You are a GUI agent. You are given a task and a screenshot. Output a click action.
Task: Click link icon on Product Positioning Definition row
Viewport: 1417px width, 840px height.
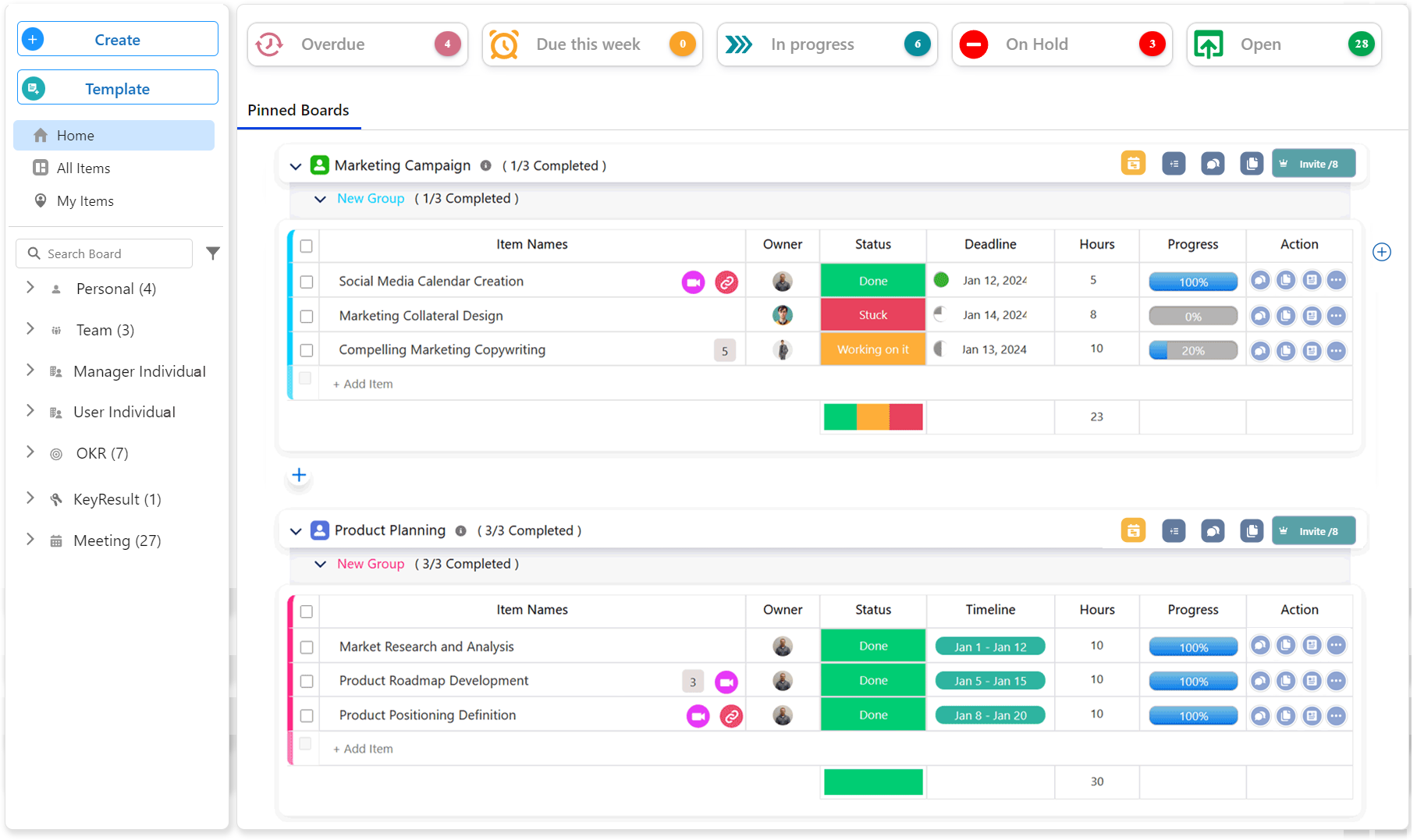(x=731, y=716)
